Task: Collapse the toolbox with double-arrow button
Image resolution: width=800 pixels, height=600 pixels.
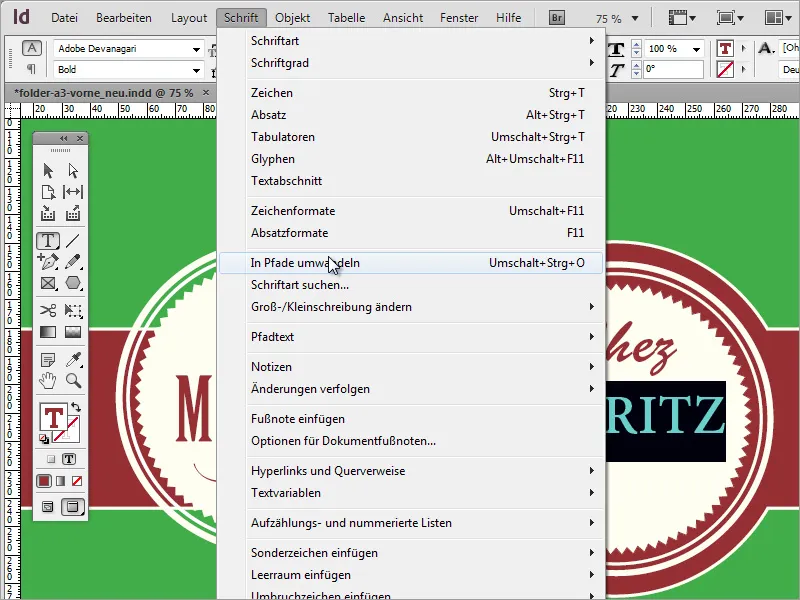Action: (x=63, y=138)
